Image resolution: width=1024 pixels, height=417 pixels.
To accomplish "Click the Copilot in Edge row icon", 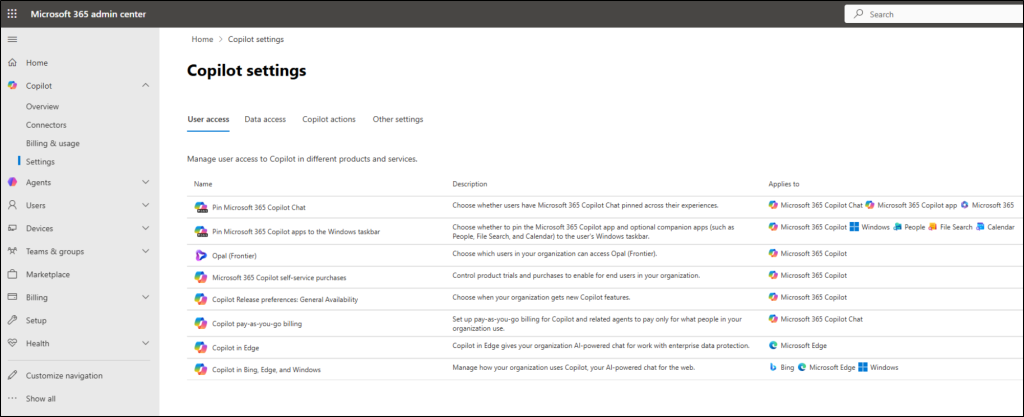I will [x=200, y=346].
